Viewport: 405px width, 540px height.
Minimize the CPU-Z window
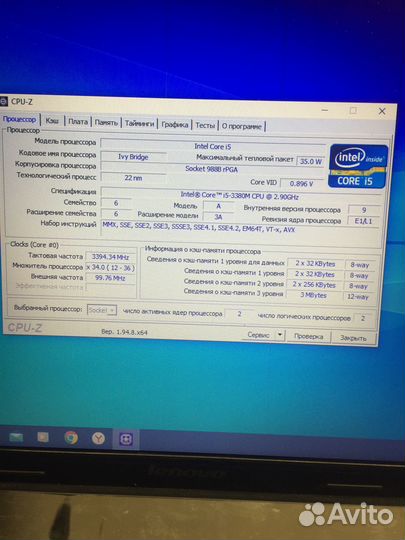tap(325, 110)
